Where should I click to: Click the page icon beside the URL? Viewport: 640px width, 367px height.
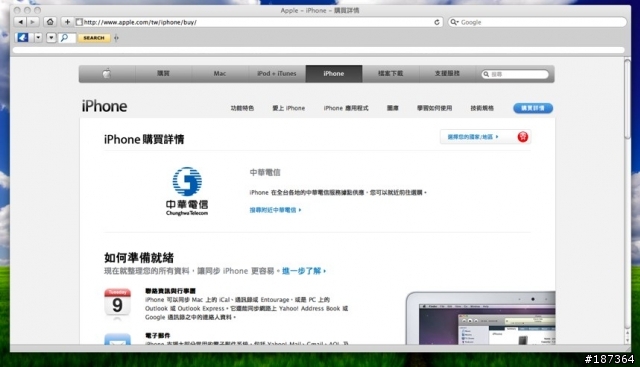tap(79, 22)
